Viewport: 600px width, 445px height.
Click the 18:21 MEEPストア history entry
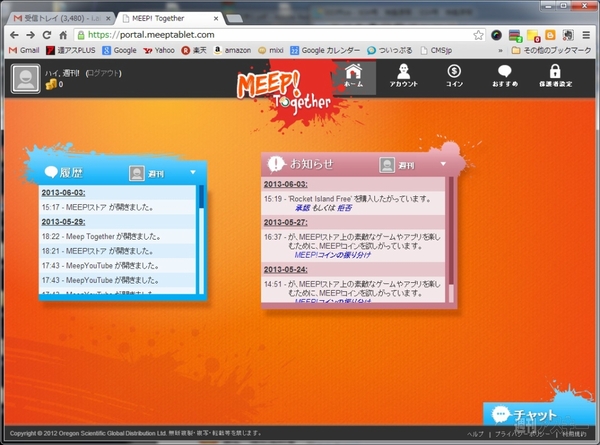click(x=117, y=251)
